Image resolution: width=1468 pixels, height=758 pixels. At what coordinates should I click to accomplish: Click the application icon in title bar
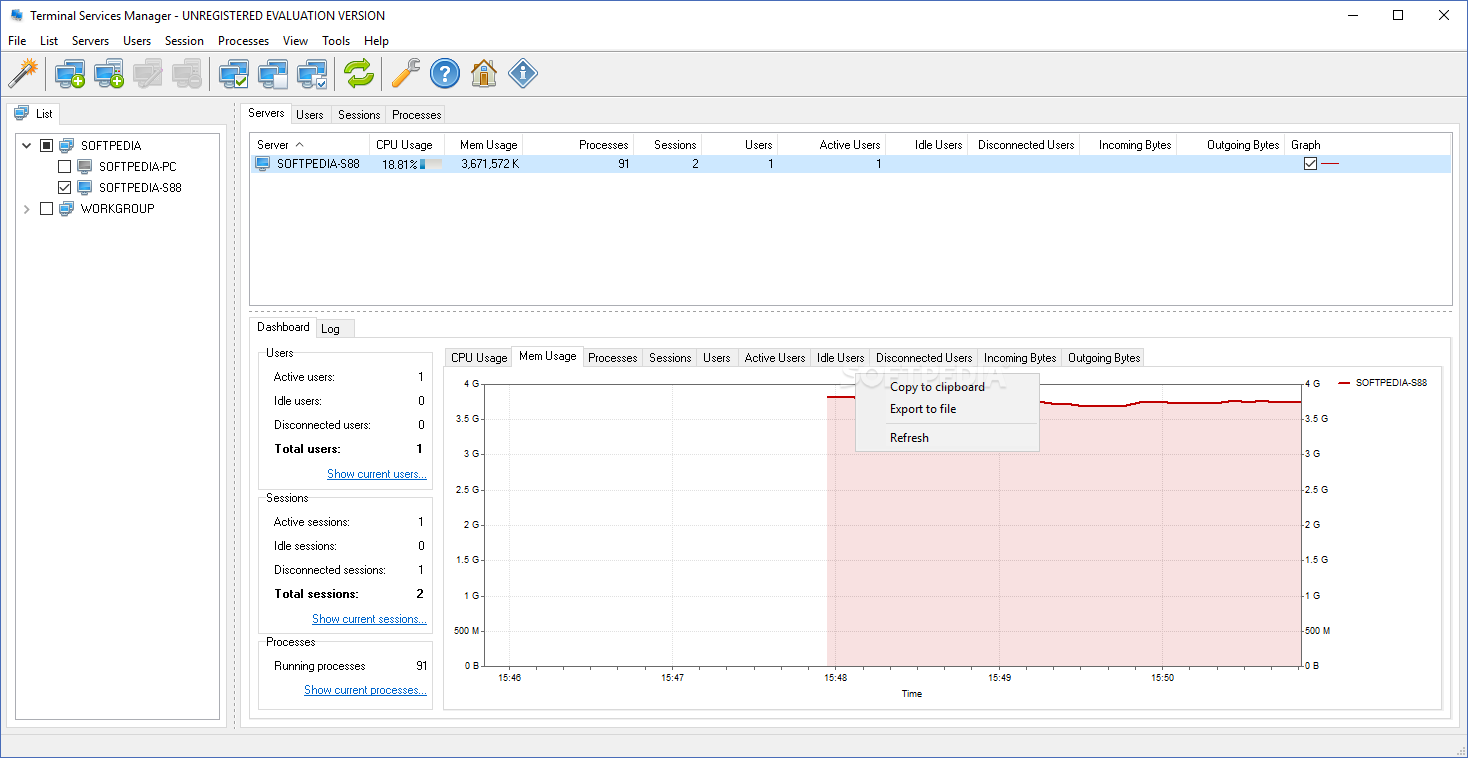tap(16, 15)
